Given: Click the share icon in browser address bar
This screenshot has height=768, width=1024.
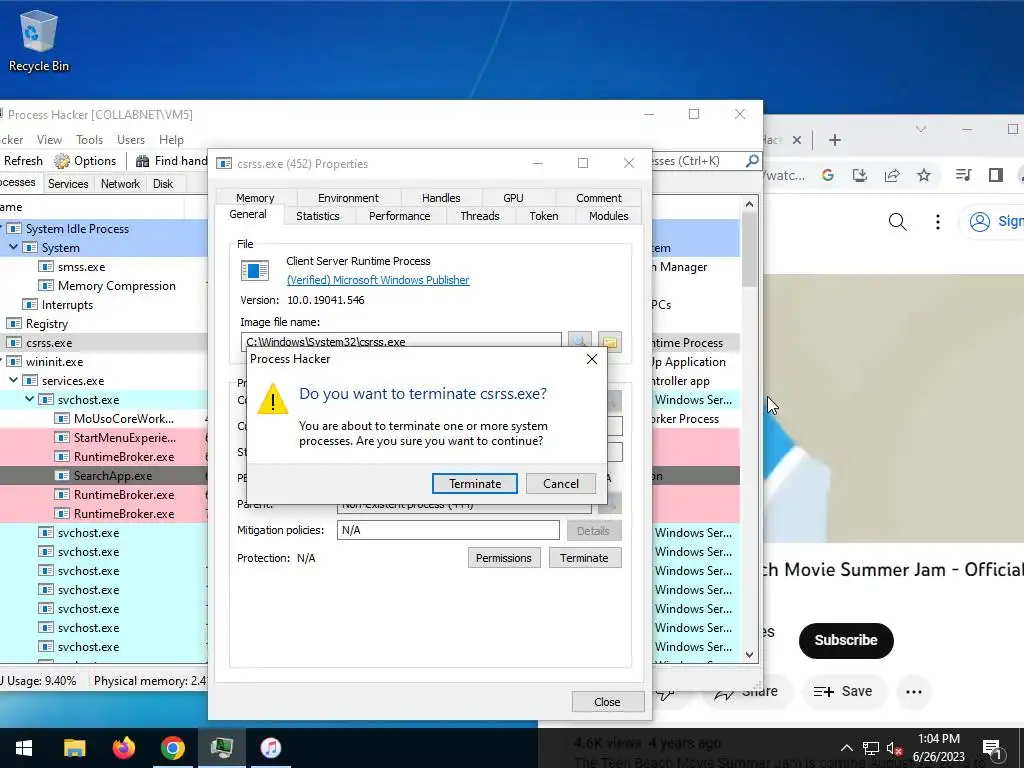Looking at the screenshot, I should [x=891, y=175].
